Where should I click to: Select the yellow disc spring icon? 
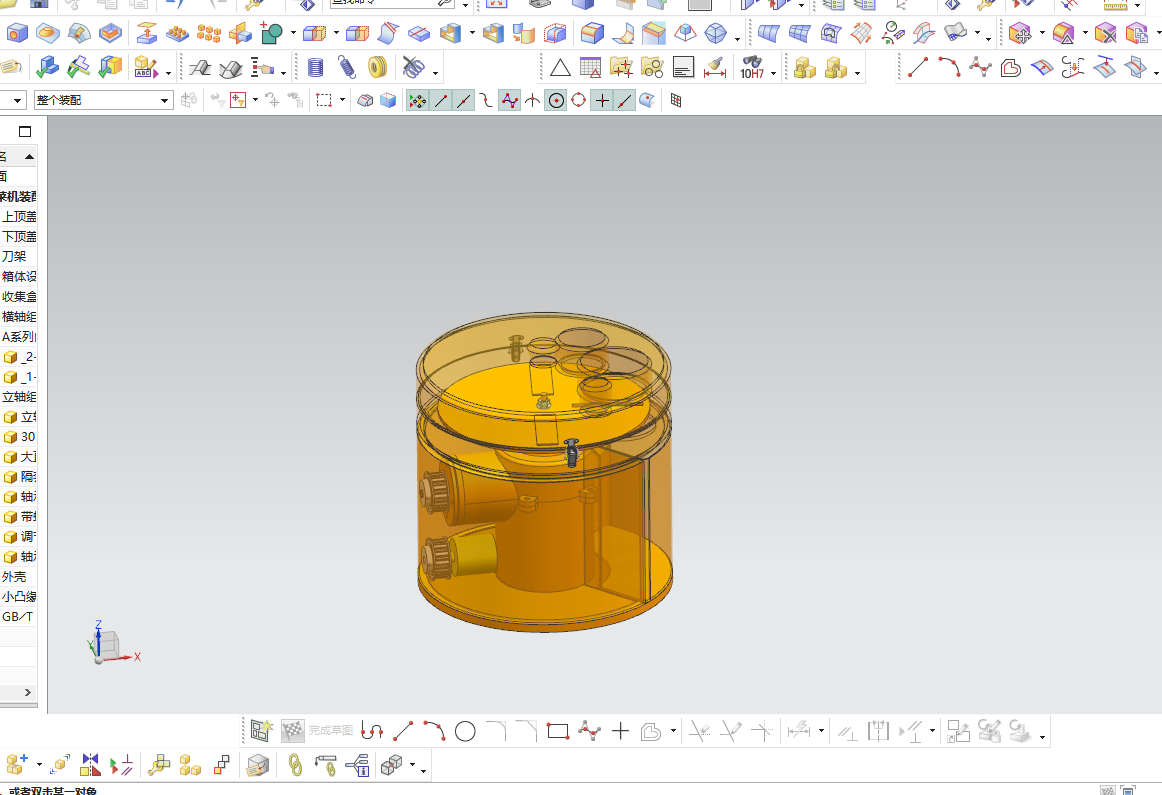pos(377,68)
